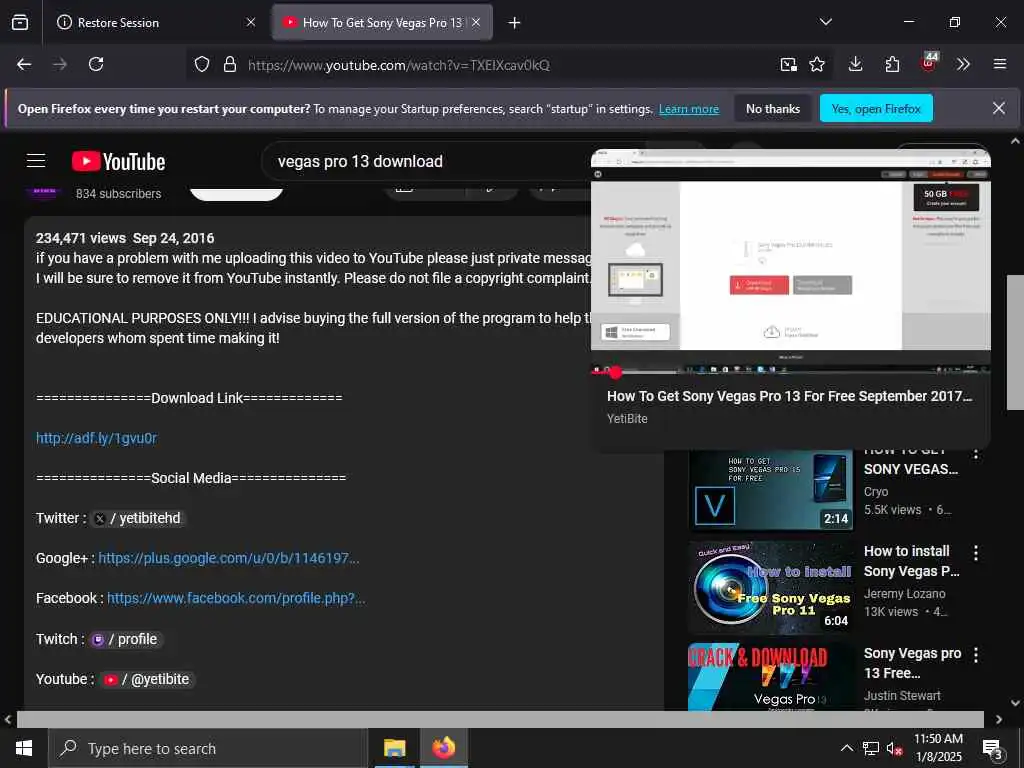Click Yes, open Firefox button
Image resolution: width=1024 pixels, height=768 pixels.
[876, 108]
